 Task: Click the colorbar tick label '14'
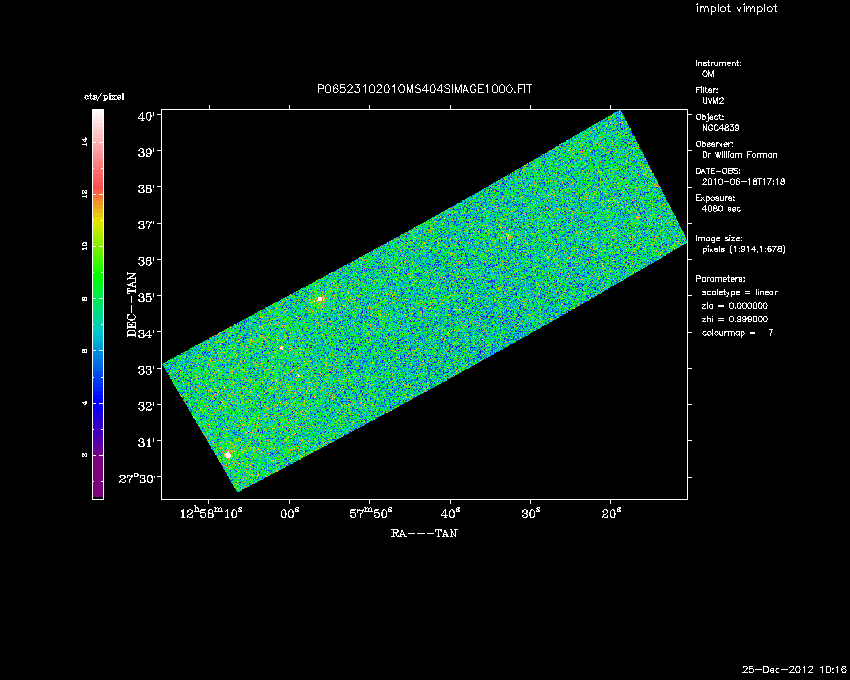pos(85,142)
